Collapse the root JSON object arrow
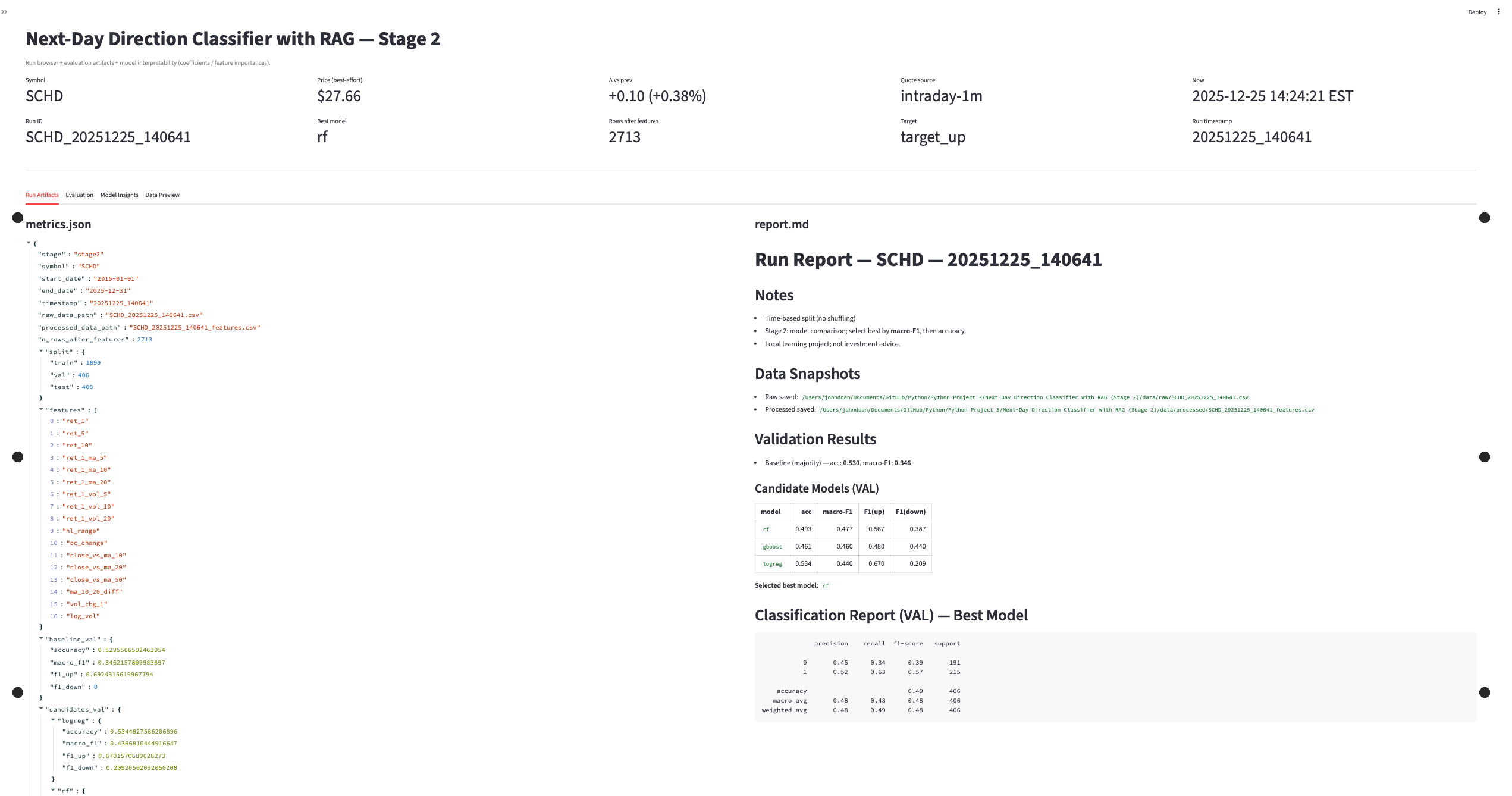The height and width of the screenshot is (796, 1512). tap(29, 243)
